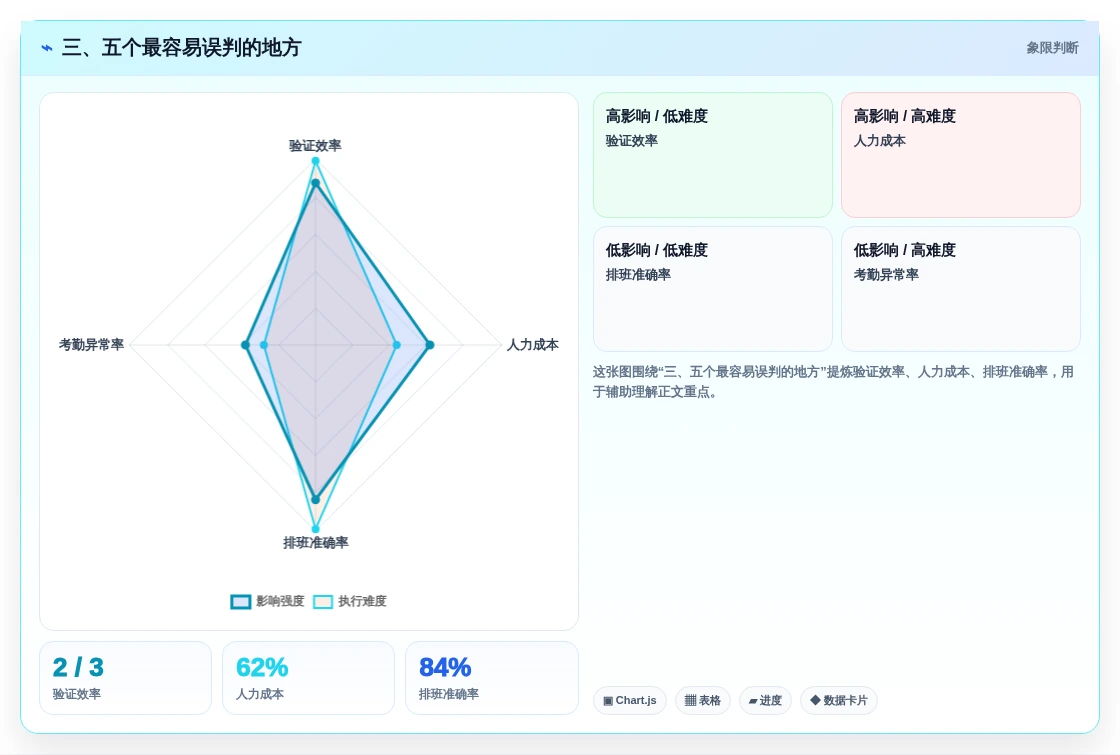Click 排班准确率 text in the quadrant card
1120x755 pixels.
[x=638, y=275]
